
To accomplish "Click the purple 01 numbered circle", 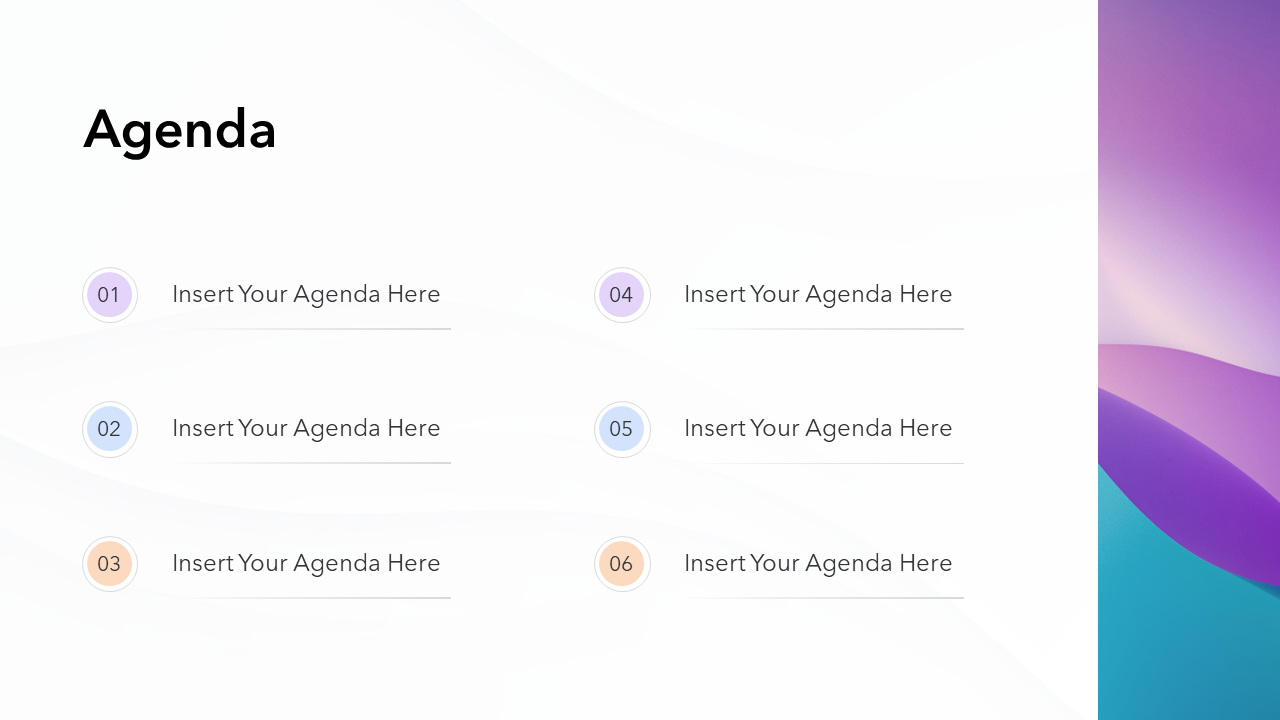I will (109, 295).
